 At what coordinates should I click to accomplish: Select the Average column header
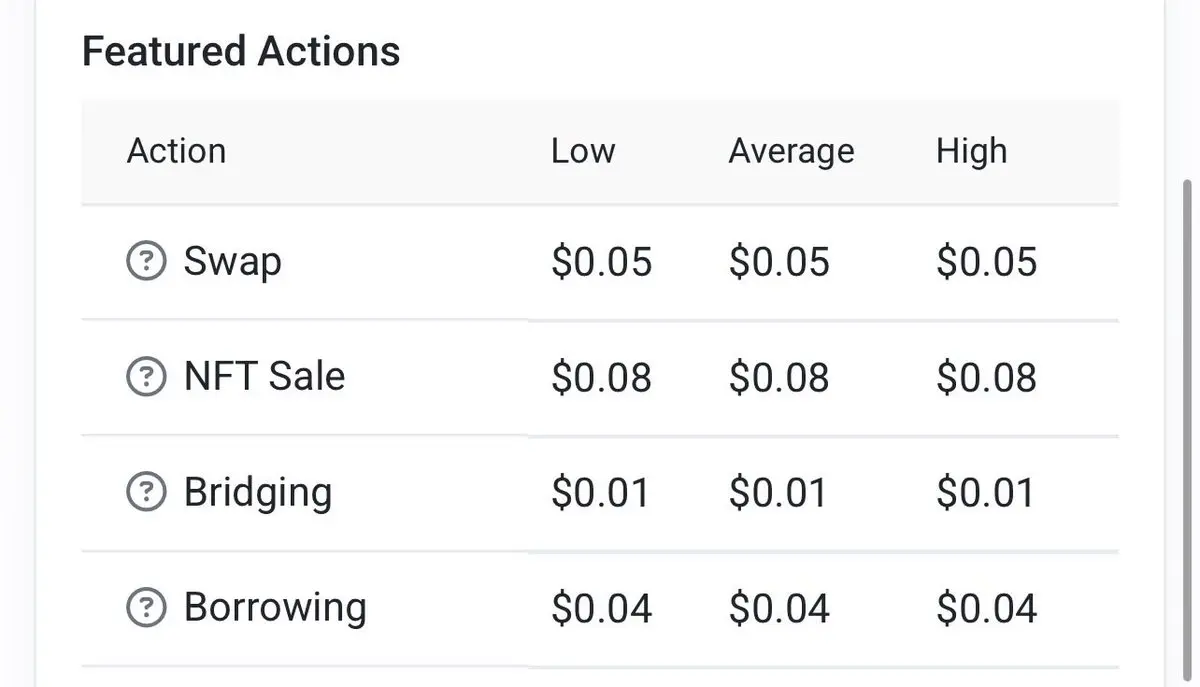(x=791, y=151)
